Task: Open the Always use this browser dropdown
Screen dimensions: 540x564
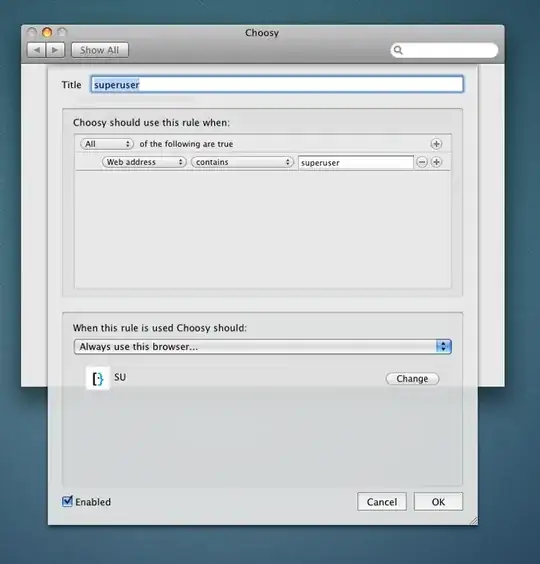Action: point(263,346)
